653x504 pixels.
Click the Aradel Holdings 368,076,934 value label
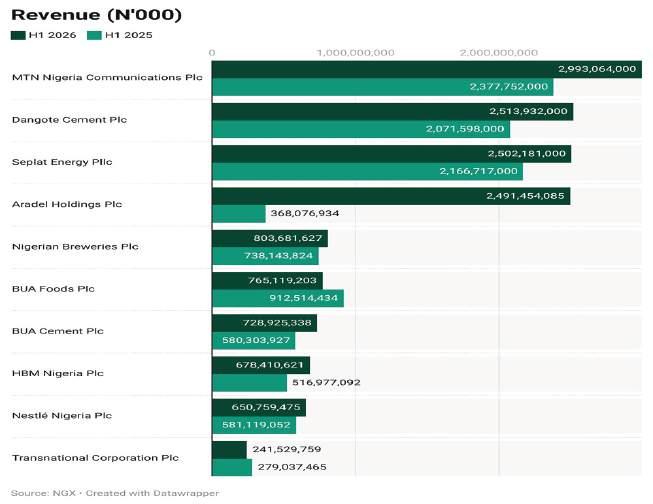(x=305, y=214)
